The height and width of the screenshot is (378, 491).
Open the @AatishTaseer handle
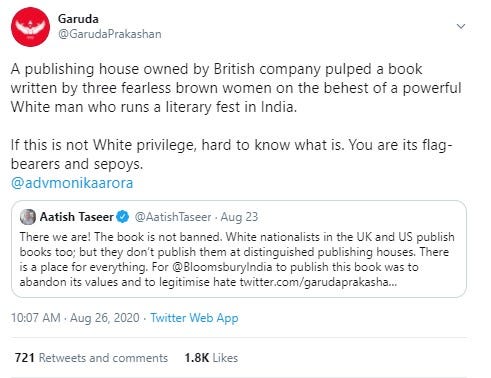173,217
